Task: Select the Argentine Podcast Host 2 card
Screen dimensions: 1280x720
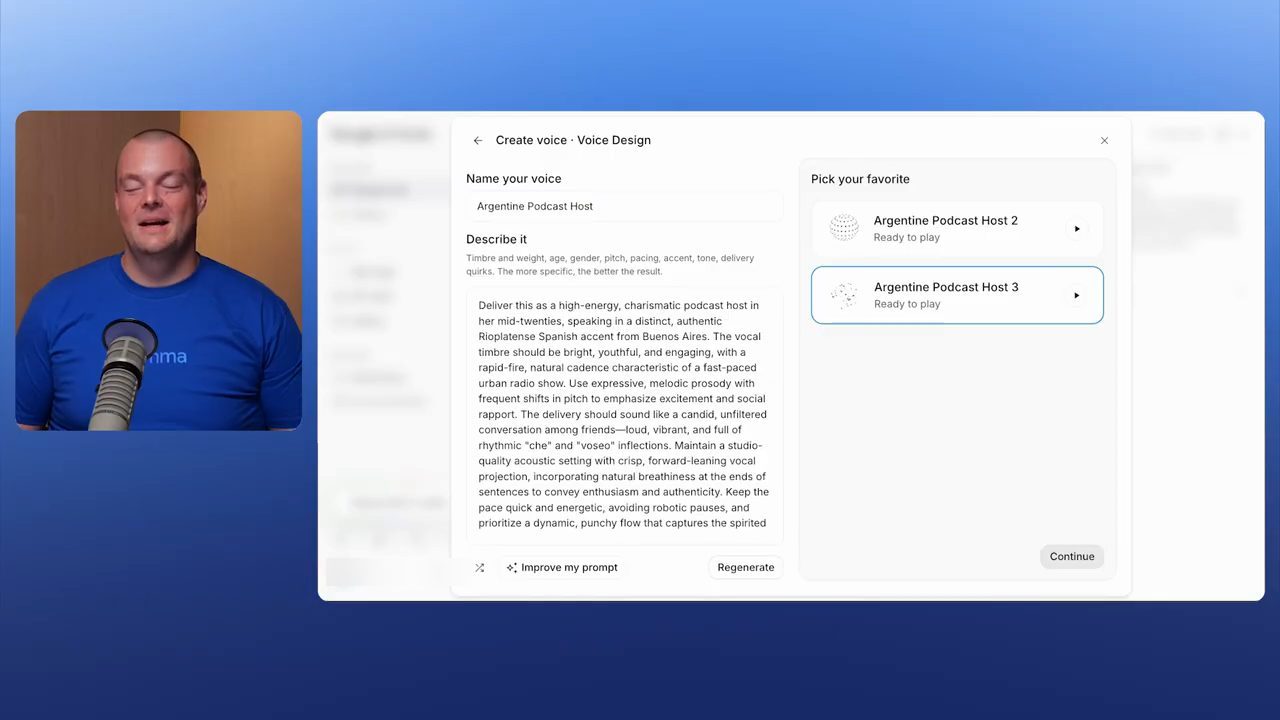Action: pos(957,229)
